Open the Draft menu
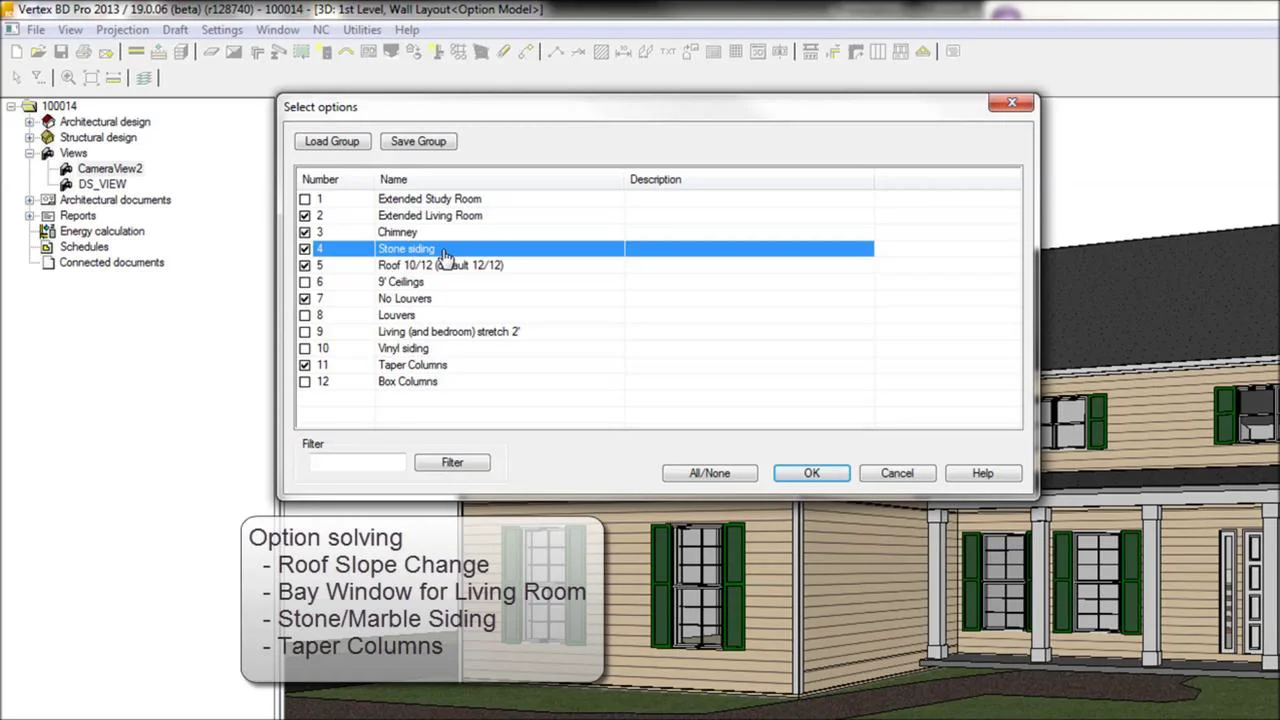Screen dimensions: 1280x720 pyautogui.click(x=175, y=30)
